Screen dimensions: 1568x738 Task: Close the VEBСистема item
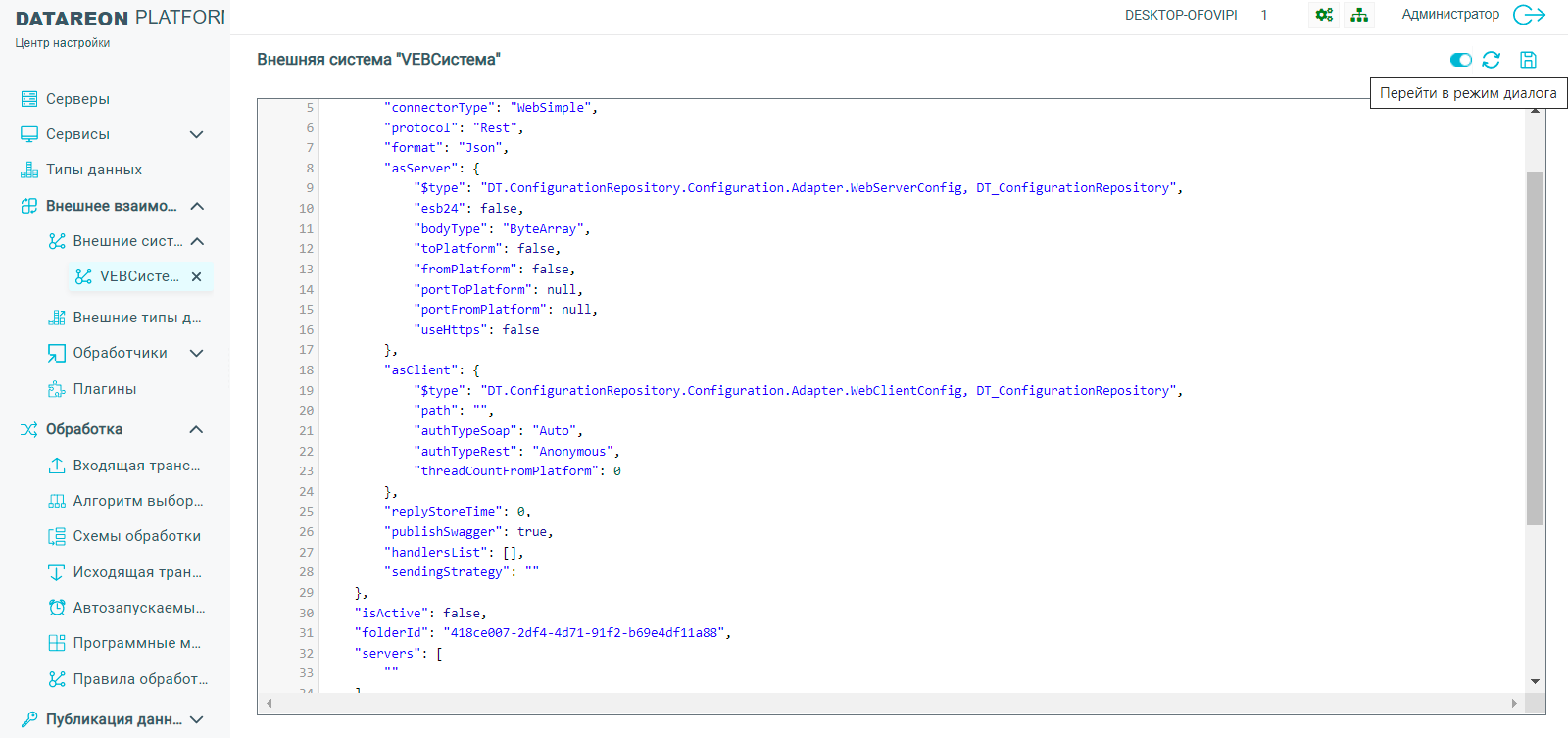(196, 277)
